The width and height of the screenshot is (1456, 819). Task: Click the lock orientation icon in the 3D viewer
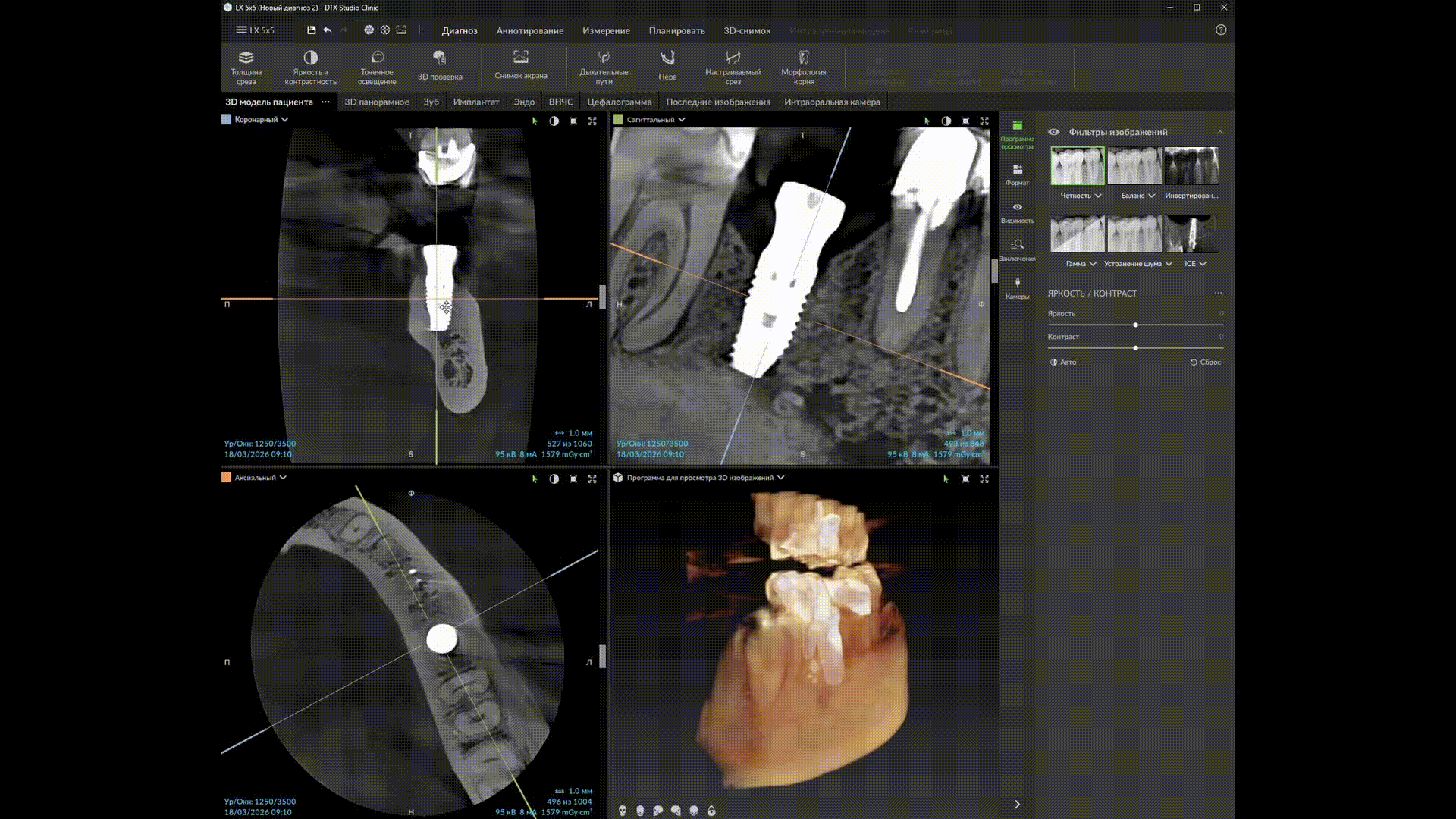click(x=711, y=811)
